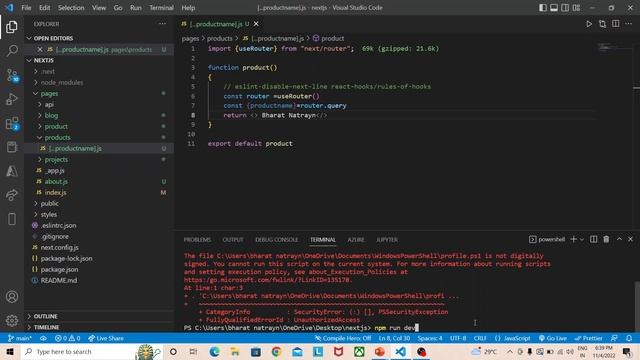
Task: Click UTF-8 encoding in status bar
Action: pos(458,338)
